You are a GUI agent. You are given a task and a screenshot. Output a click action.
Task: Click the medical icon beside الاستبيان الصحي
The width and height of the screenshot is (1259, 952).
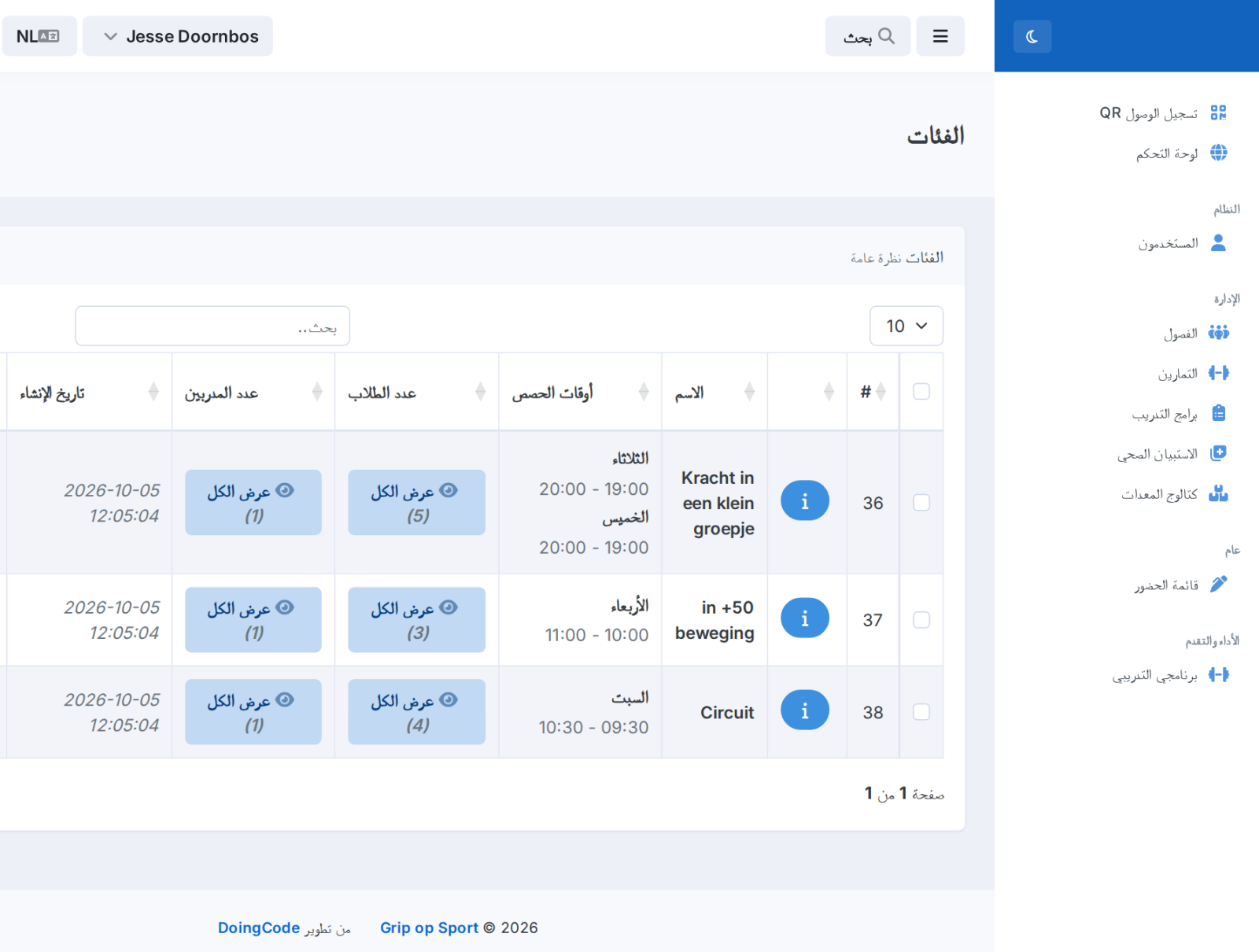pos(1219,453)
